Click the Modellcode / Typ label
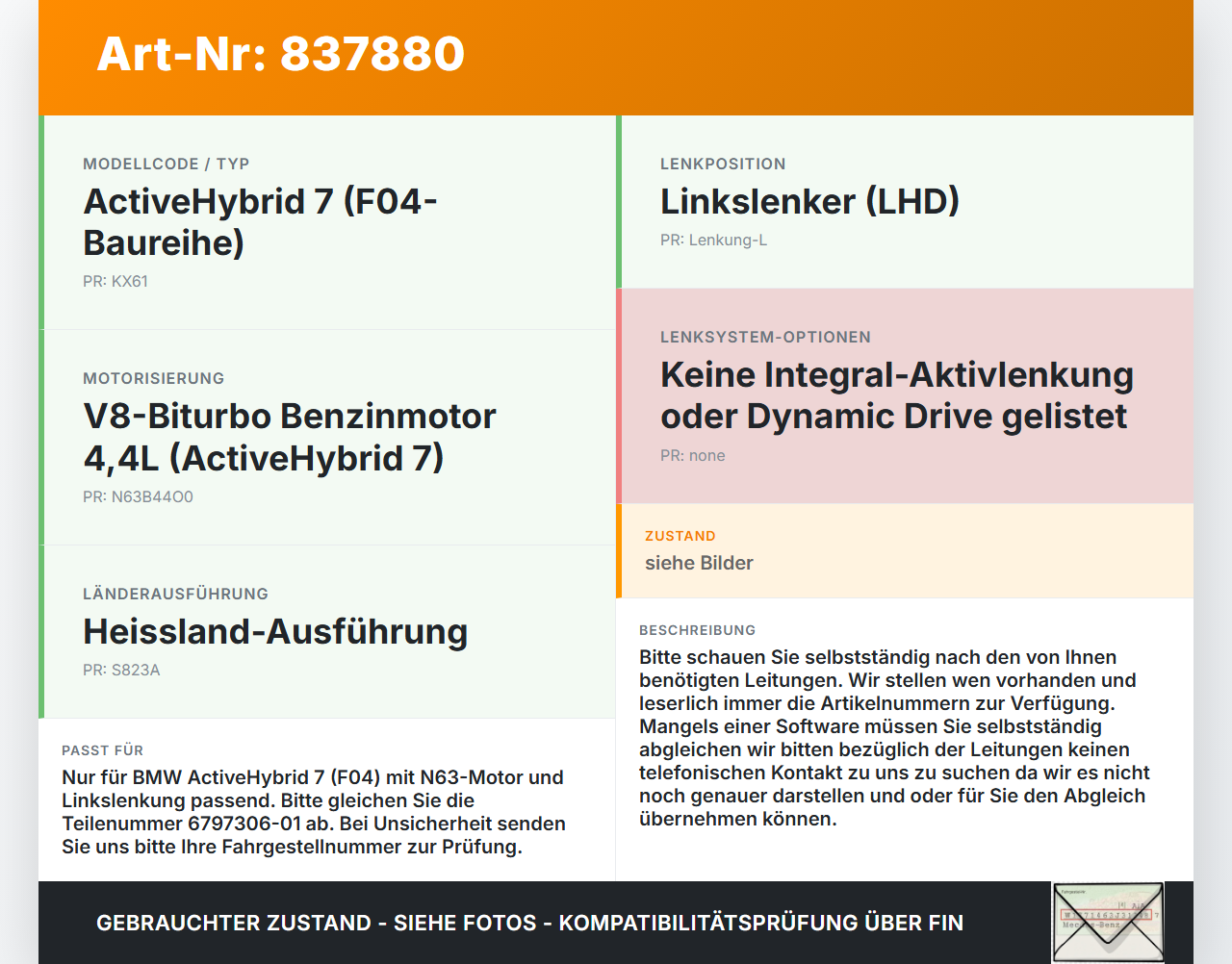This screenshot has width=1232, height=964. (166, 165)
